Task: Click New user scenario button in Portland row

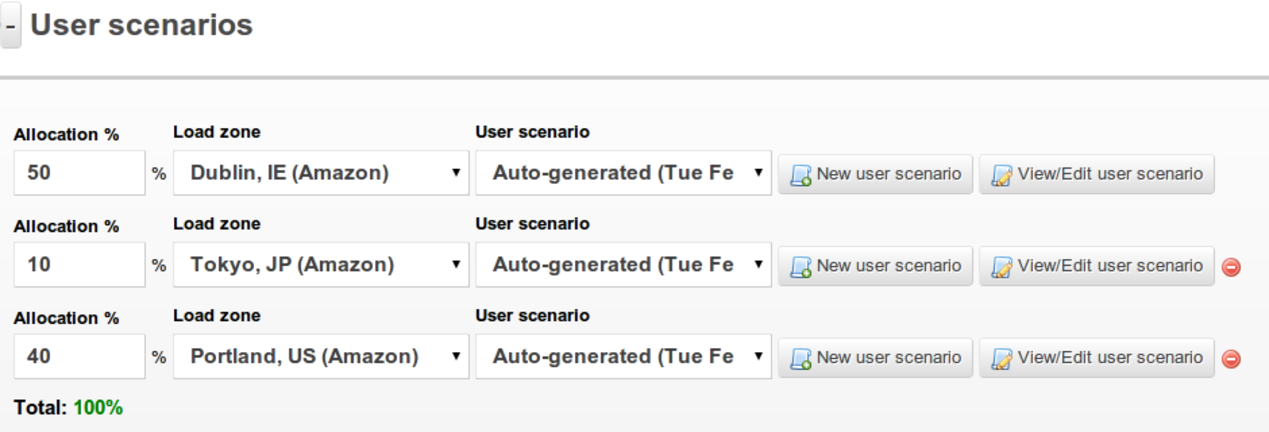Action: pos(875,358)
